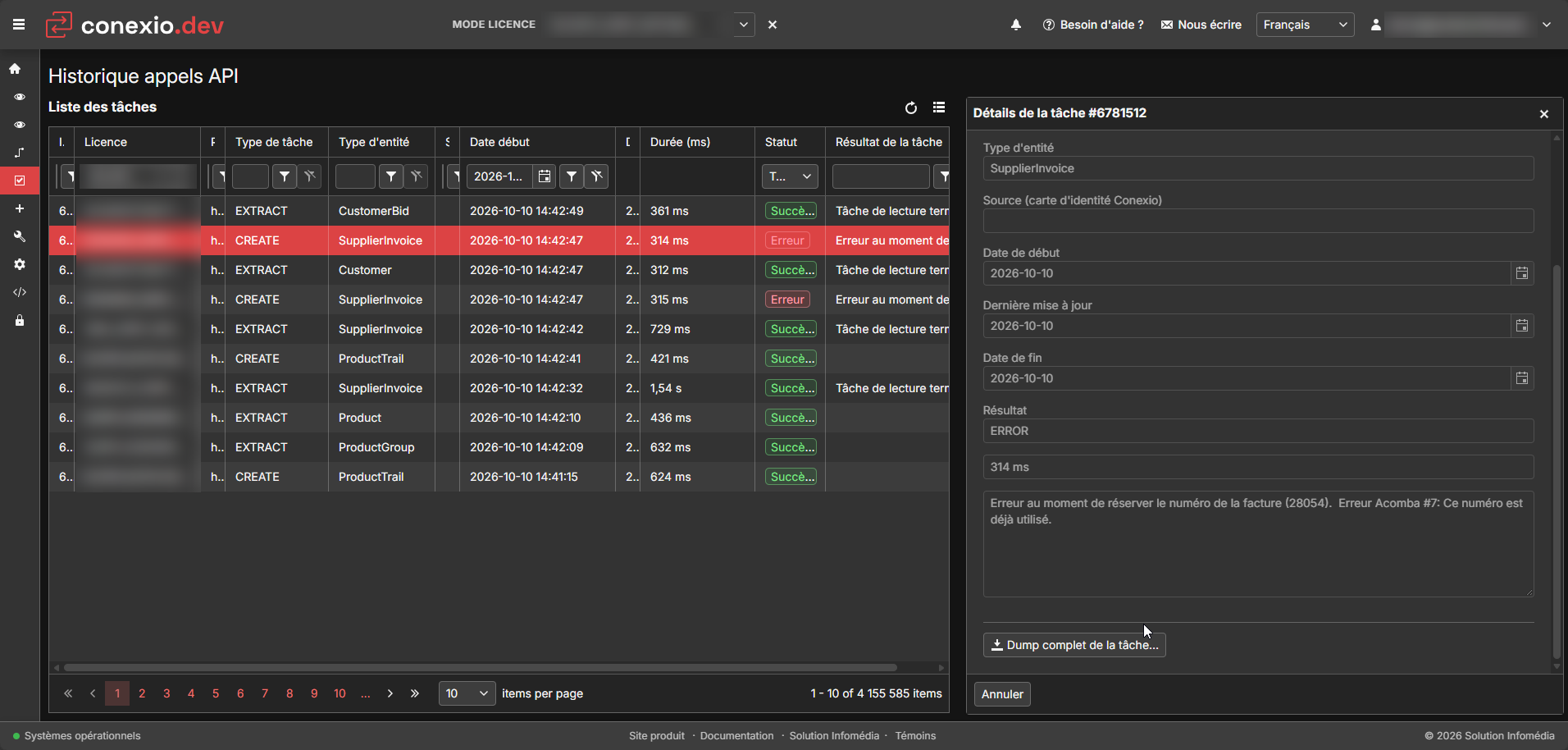Viewport: 1568px width, 750px height.
Task: Open the list view icon above the grid
Action: tap(939, 107)
